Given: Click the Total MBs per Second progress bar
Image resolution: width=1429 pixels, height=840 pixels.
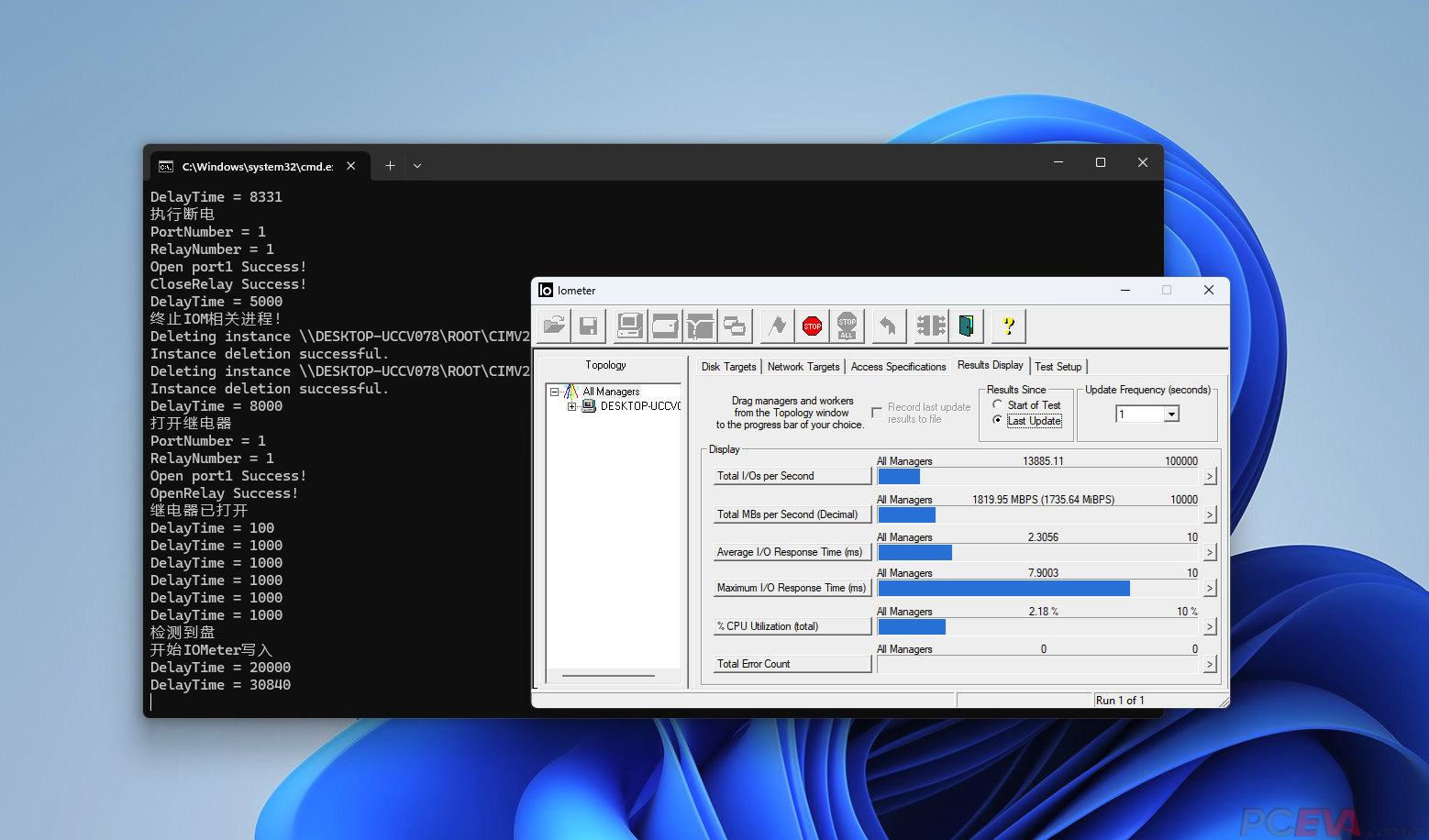Looking at the screenshot, I should 1036,514.
